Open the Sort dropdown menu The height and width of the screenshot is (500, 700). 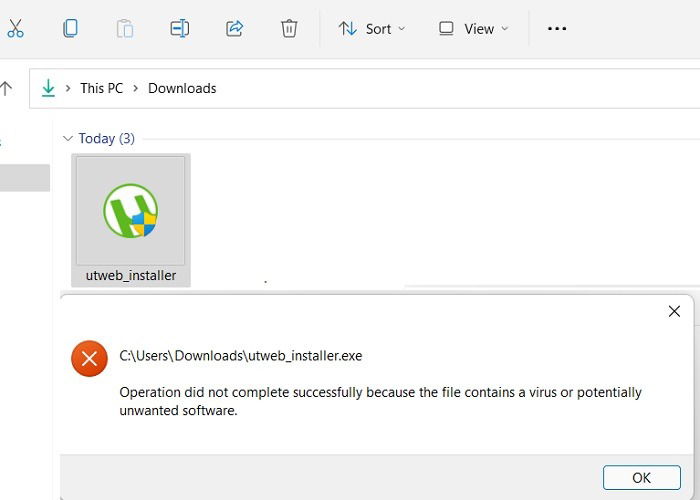pos(372,29)
